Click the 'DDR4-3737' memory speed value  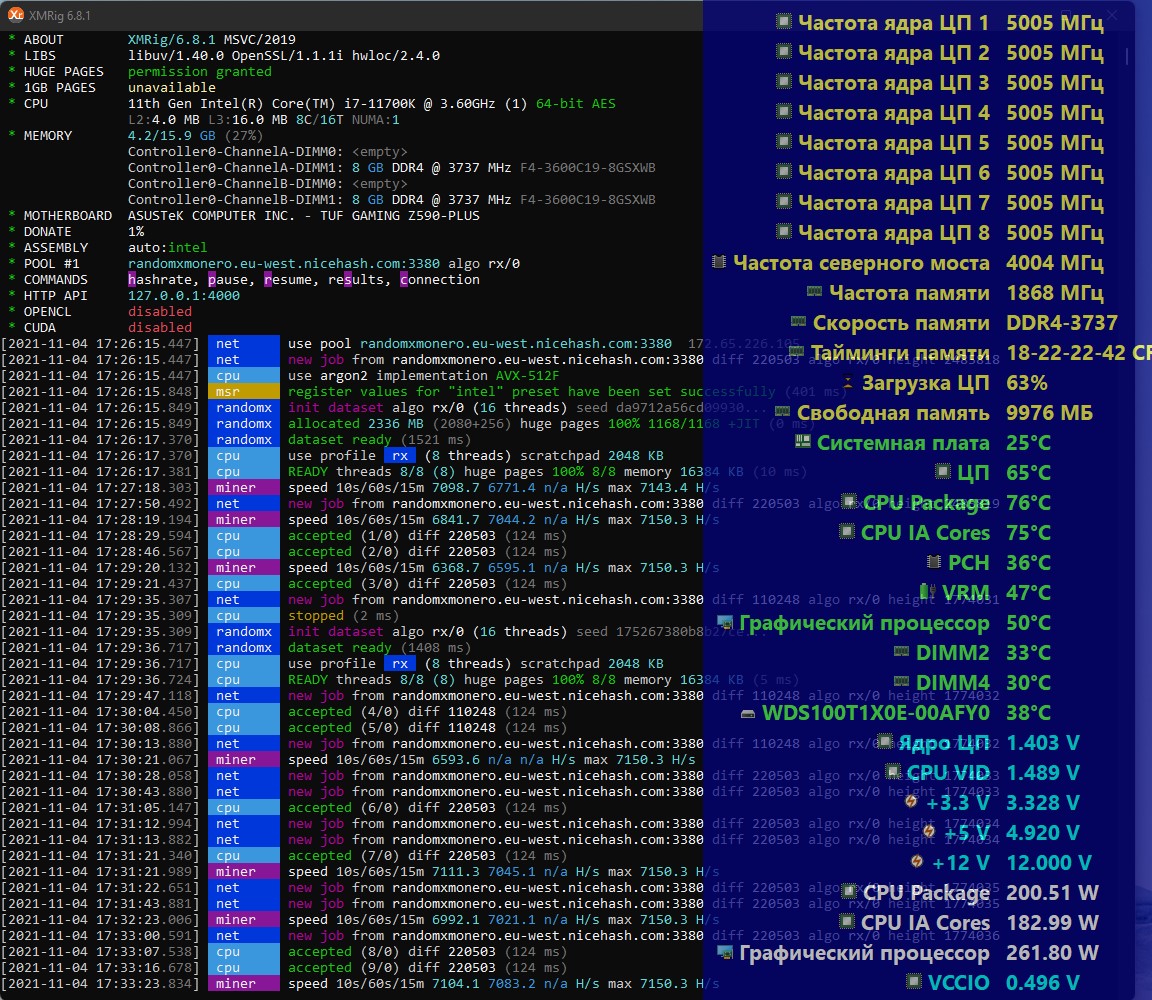tap(1062, 323)
